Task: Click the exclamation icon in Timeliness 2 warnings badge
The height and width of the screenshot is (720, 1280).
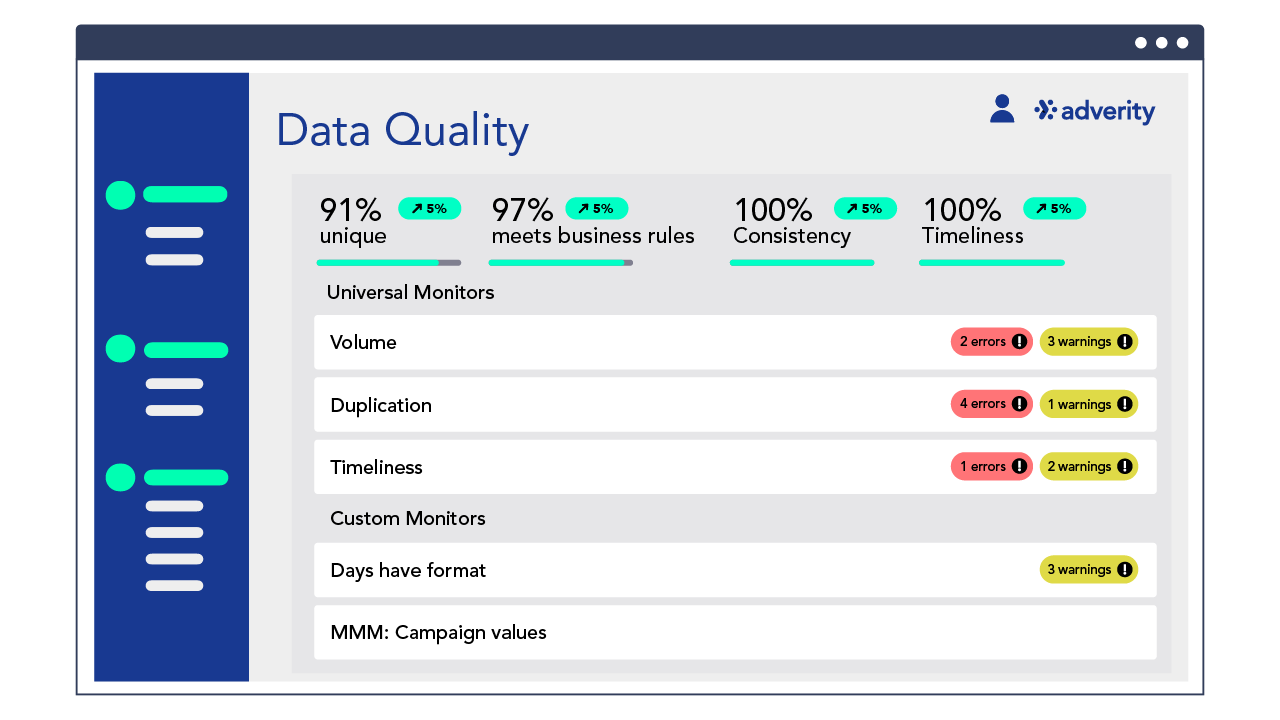Action: click(x=1125, y=466)
